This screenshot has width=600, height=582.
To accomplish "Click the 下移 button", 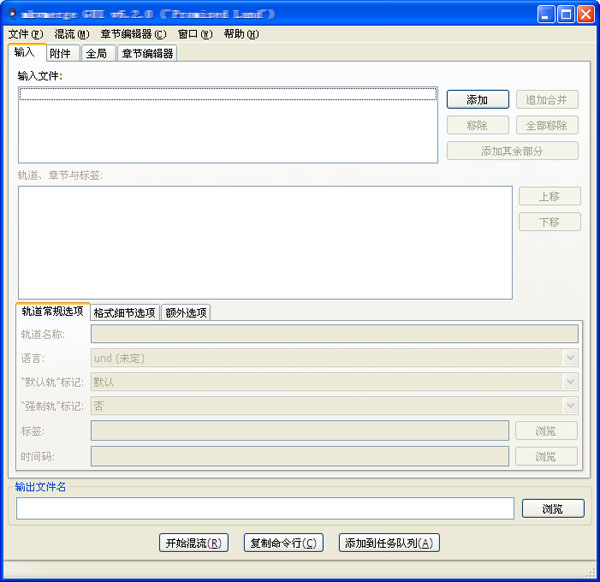I will point(549,222).
